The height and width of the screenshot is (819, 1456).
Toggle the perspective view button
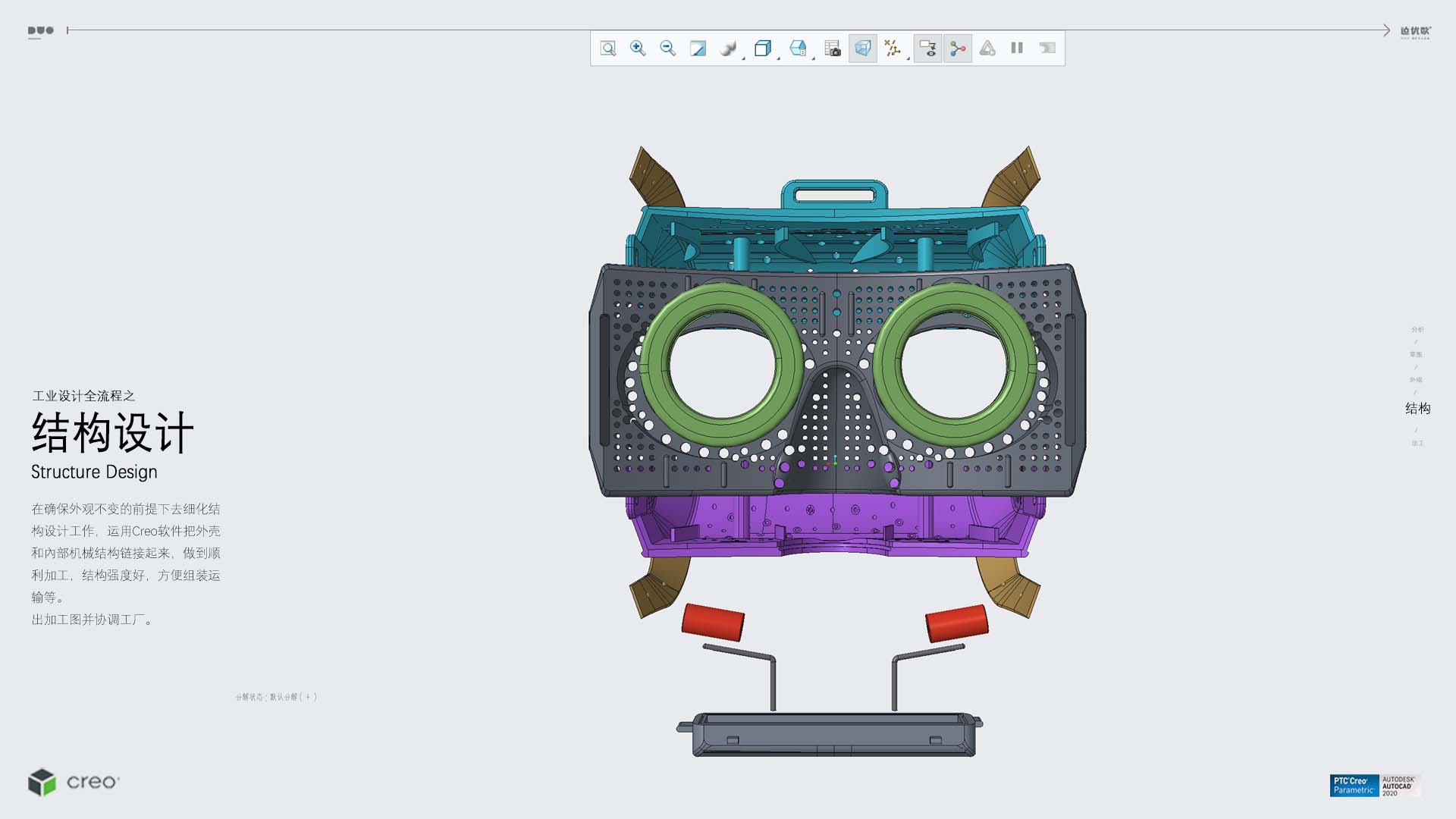[x=862, y=49]
